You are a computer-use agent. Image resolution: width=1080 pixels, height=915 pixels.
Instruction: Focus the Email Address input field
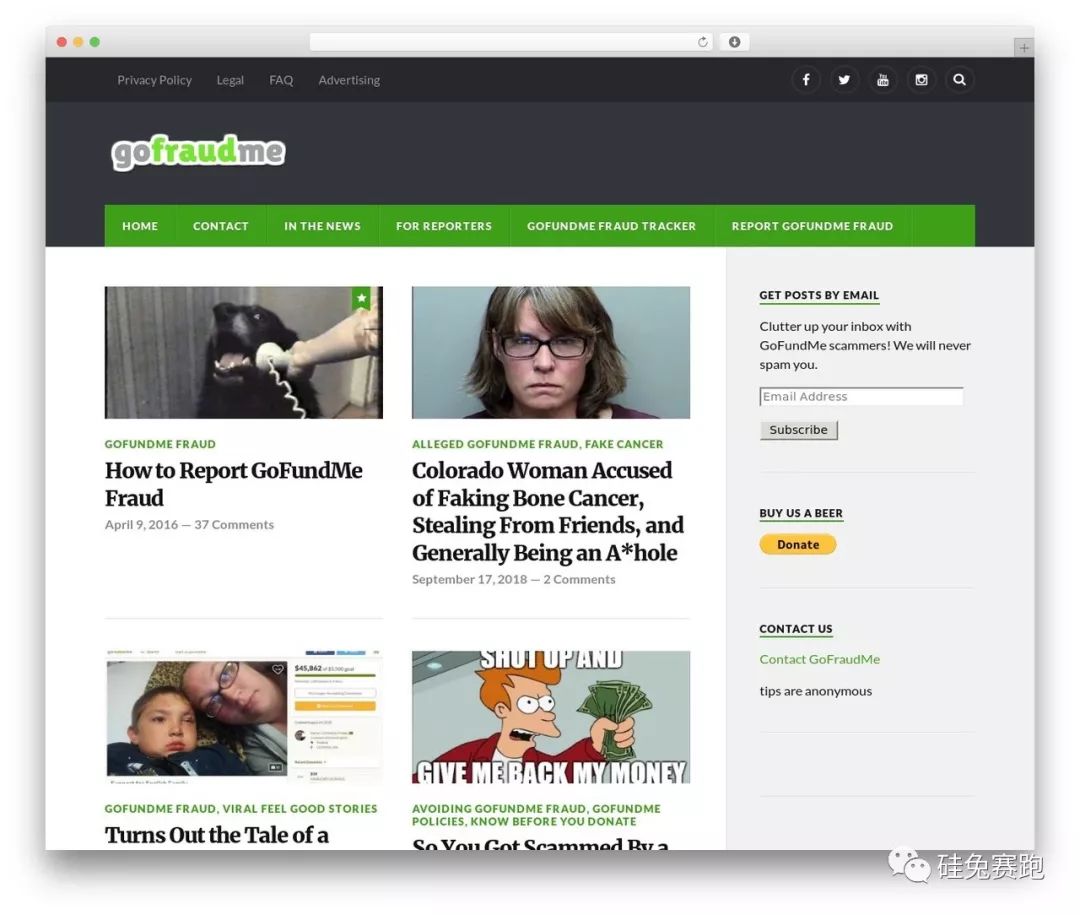click(x=861, y=396)
